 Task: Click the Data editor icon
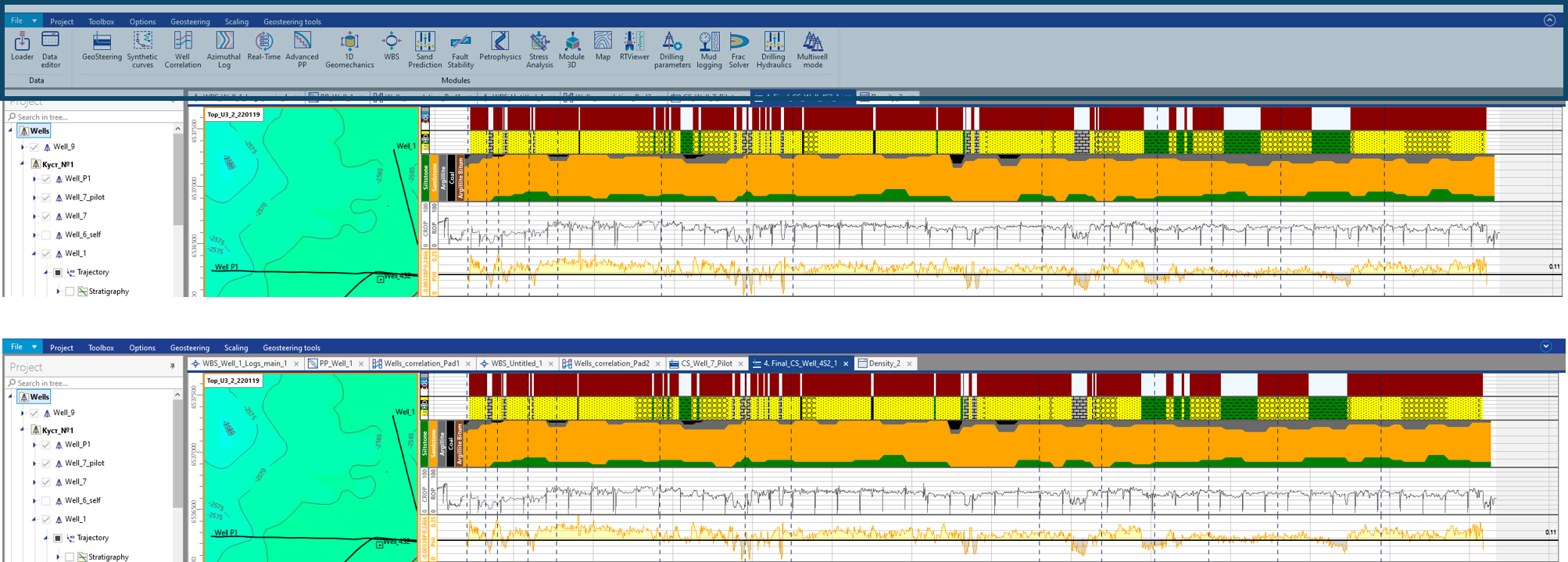tap(51, 49)
